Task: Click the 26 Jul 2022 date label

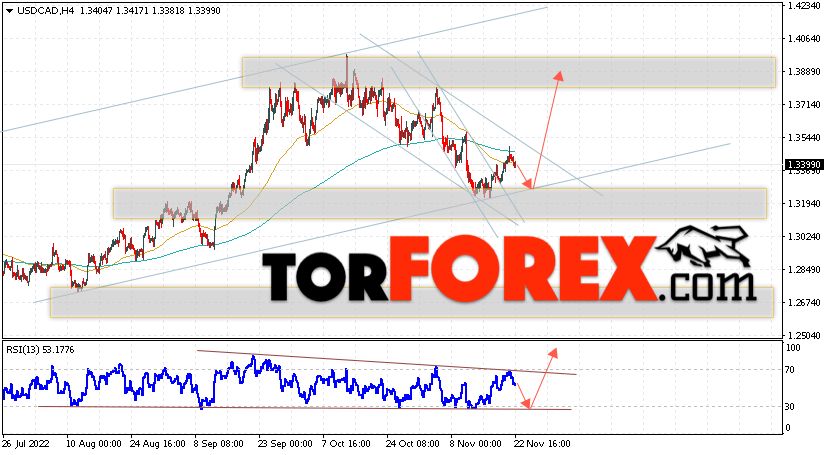Action: [25, 444]
